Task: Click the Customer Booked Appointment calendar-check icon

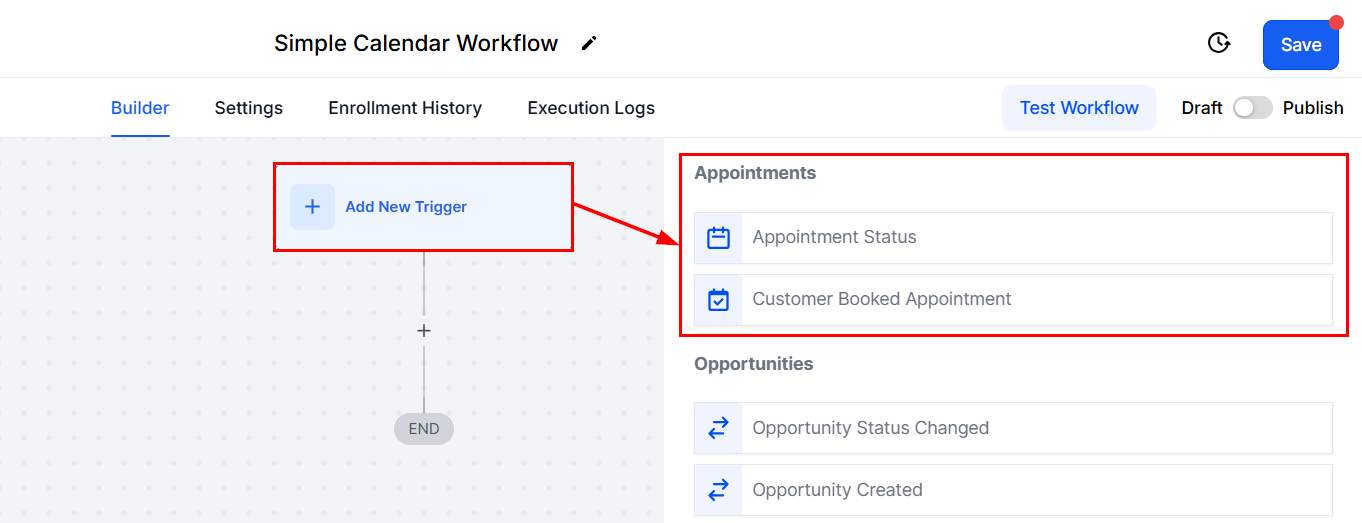Action: click(x=718, y=300)
